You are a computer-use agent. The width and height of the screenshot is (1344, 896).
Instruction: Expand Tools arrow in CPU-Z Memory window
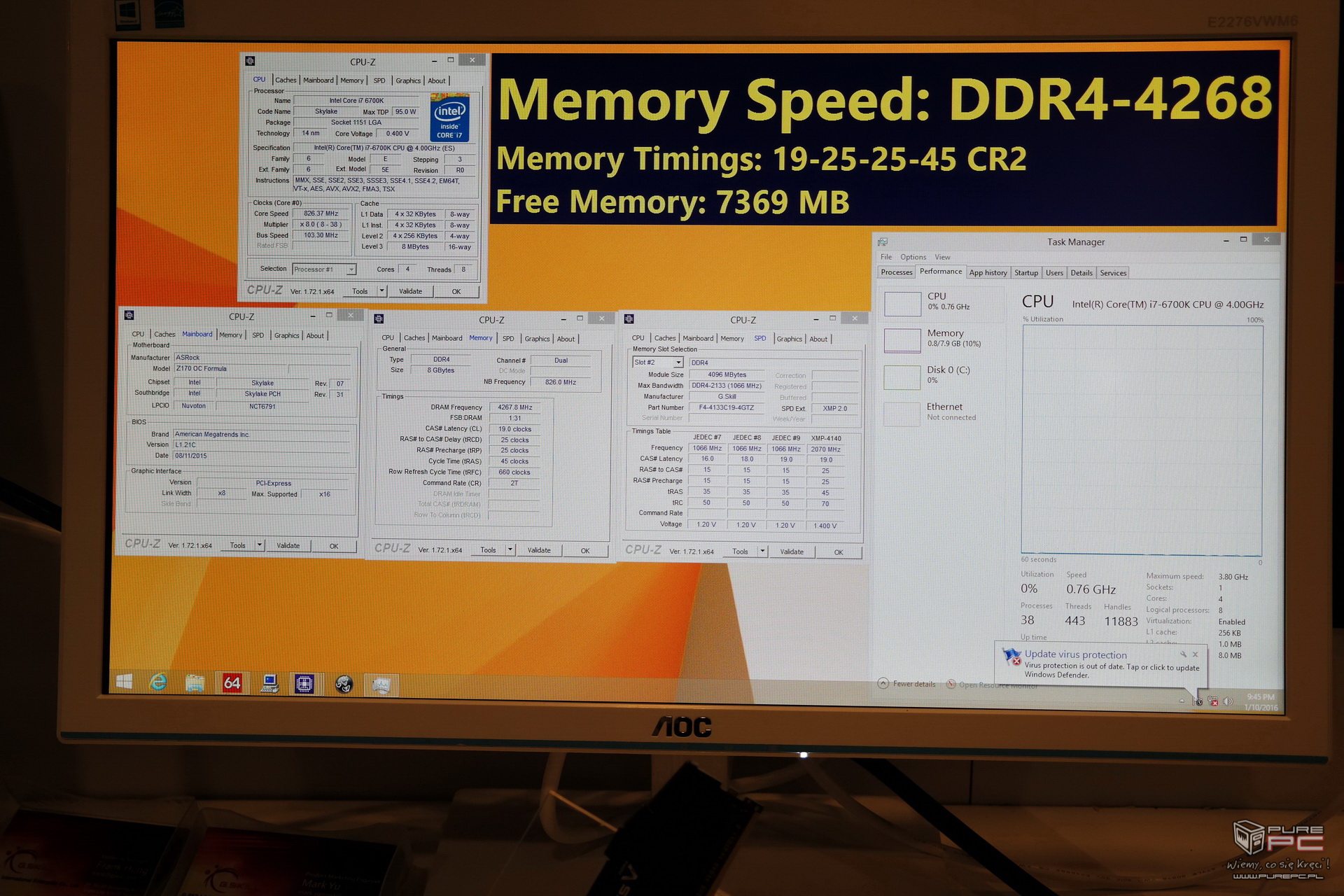[x=510, y=549]
